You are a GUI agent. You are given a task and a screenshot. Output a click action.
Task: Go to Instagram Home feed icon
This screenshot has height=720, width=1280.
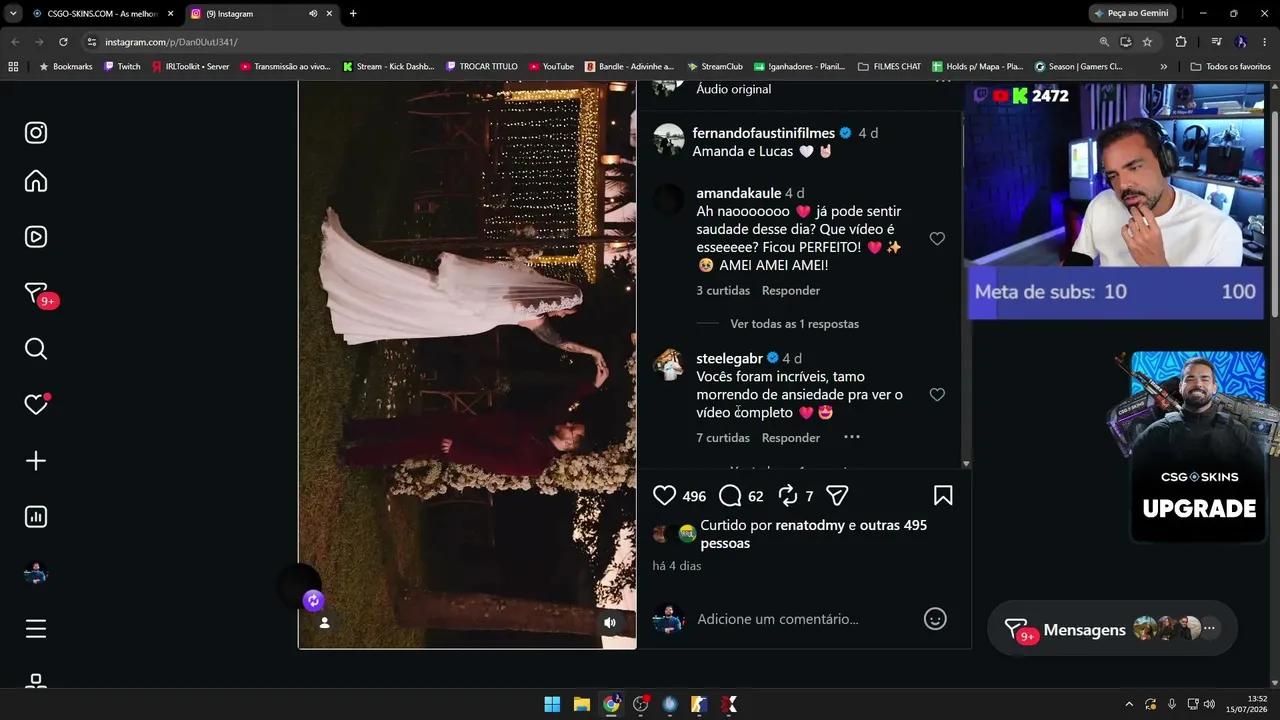pos(36,181)
